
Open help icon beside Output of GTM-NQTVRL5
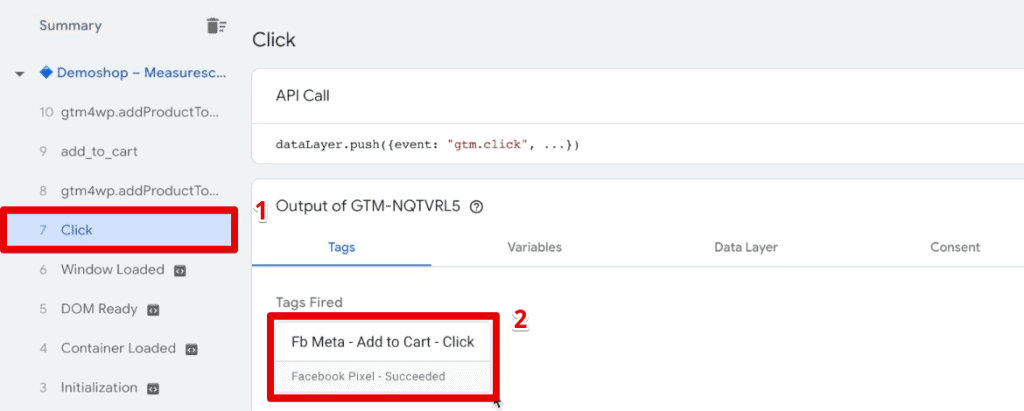pos(477,207)
